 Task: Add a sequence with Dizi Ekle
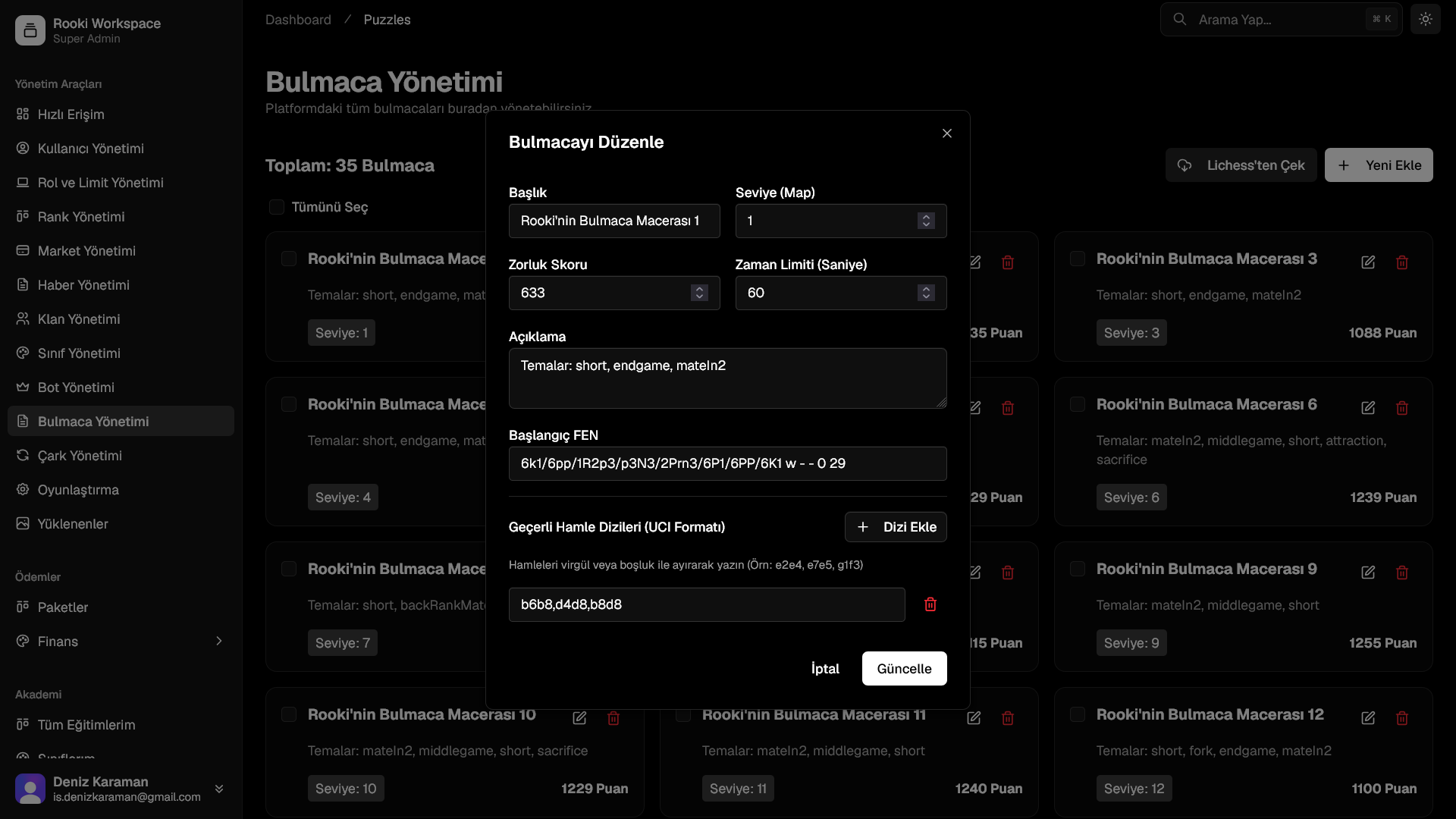896,527
